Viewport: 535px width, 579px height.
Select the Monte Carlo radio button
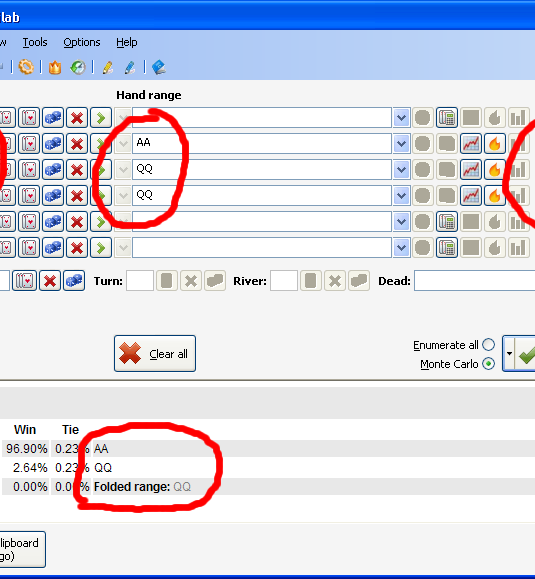click(488, 364)
